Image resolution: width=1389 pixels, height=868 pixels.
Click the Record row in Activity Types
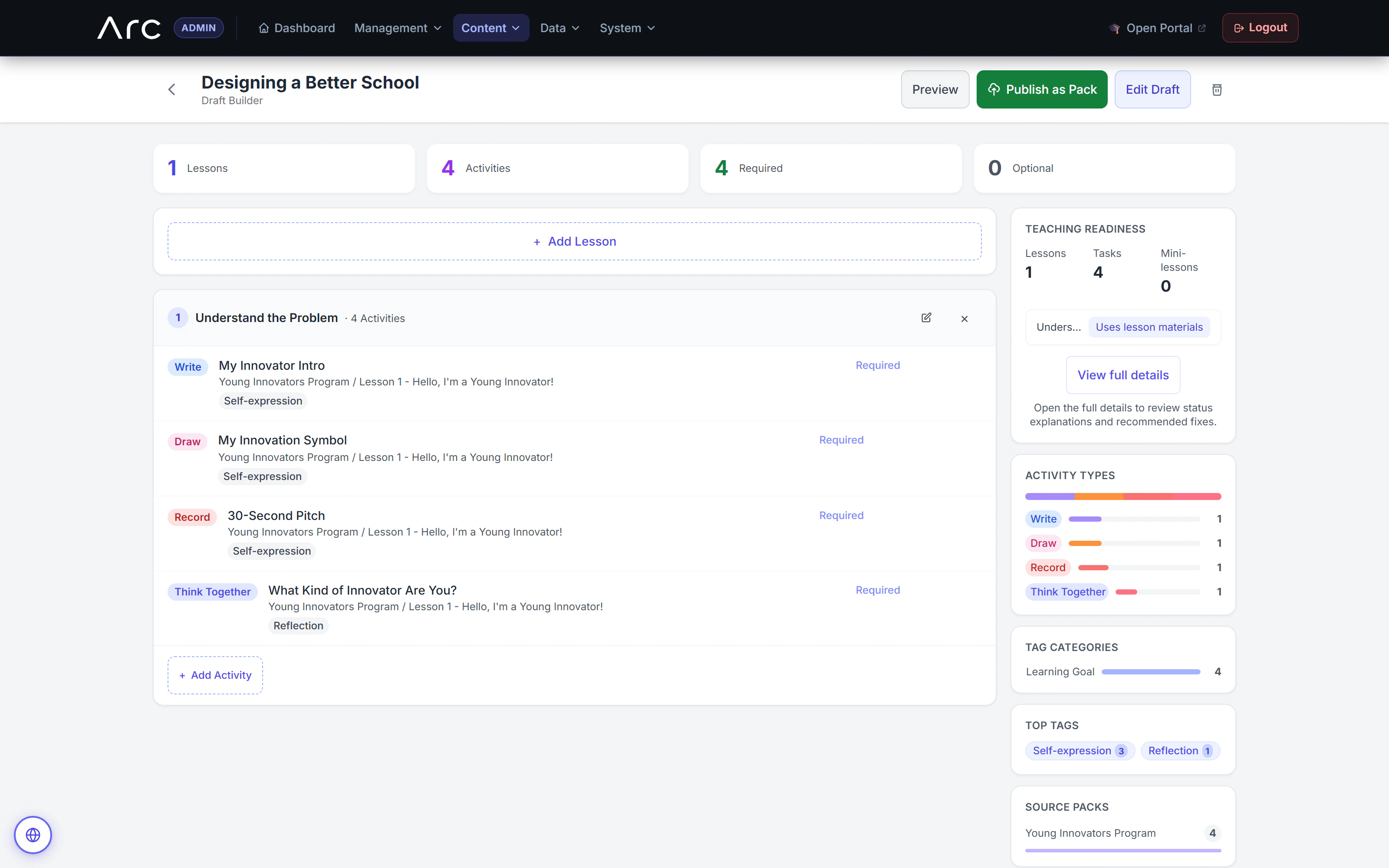click(x=1122, y=568)
